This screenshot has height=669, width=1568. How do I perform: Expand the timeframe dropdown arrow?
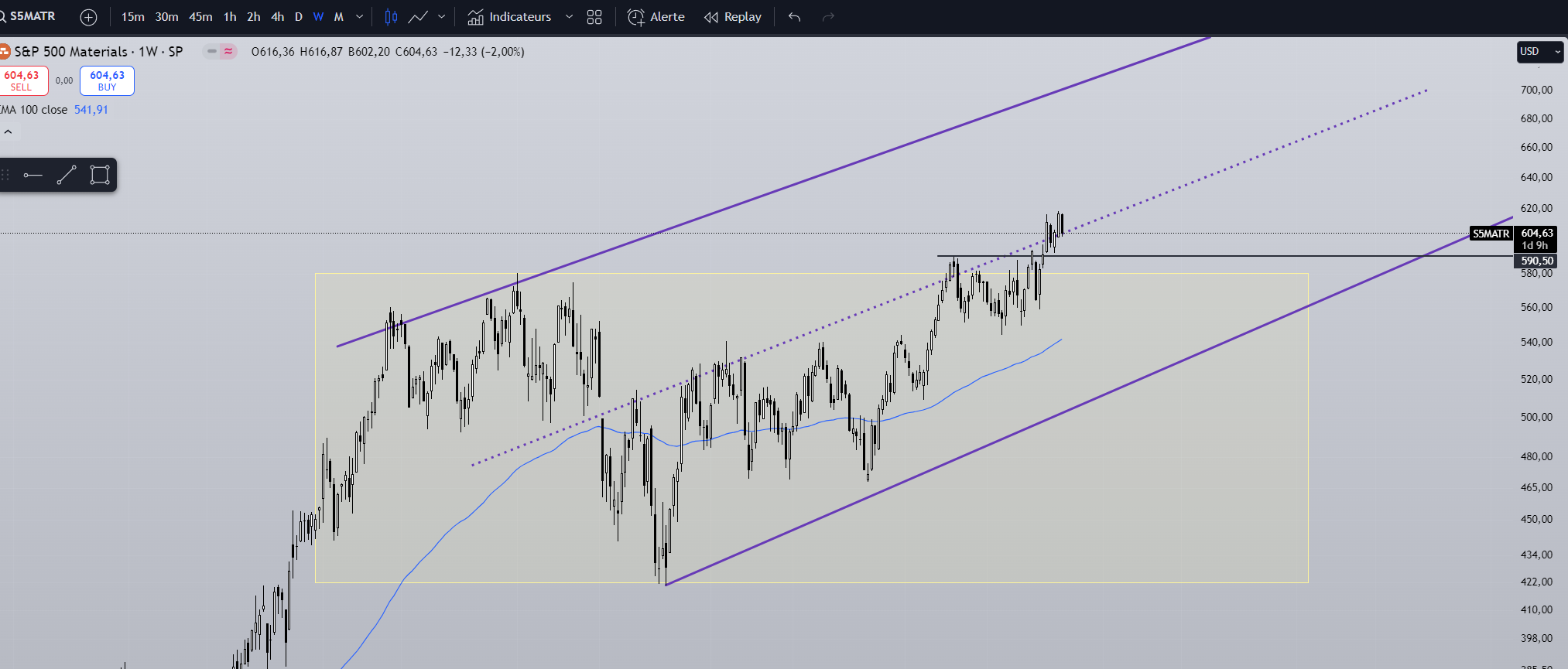click(x=359, y=17)
